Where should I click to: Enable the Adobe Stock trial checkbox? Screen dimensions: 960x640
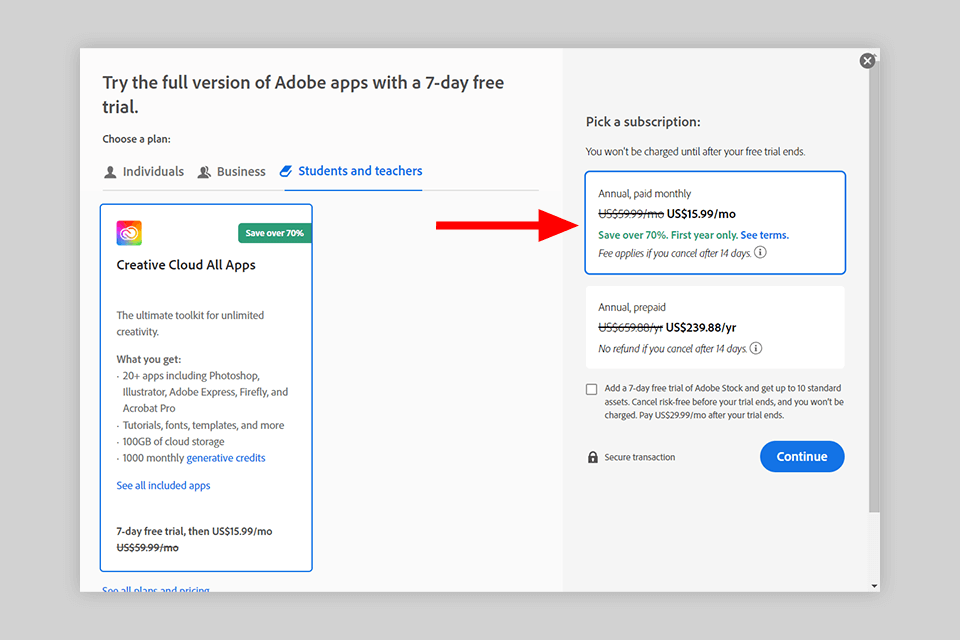pos(591,389)
